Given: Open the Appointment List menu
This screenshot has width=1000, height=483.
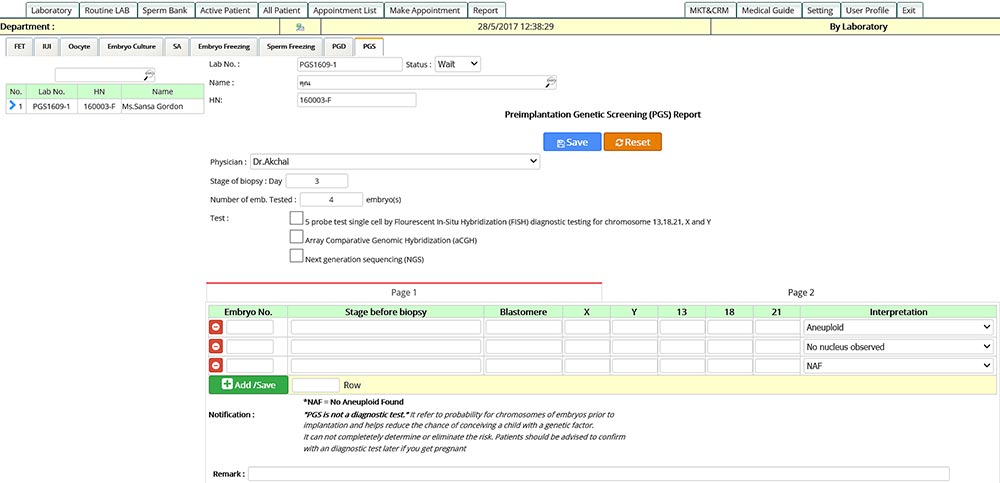Looking at the screenshot, I should [x=343, y=10].
